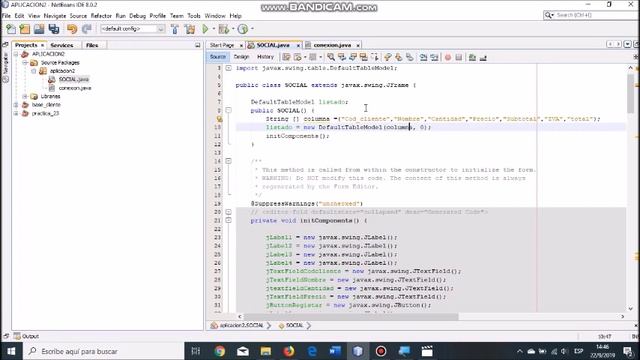Switch editor to Source view
The height and width of the screenshot is (360, 640).
pos(218,57)
